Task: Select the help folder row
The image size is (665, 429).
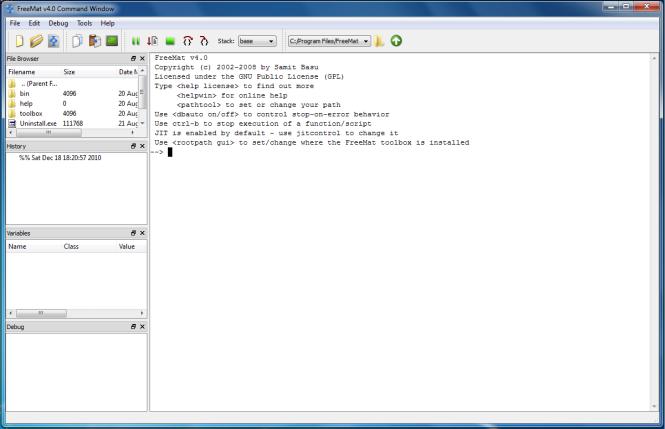Action: tap(73, 103)
